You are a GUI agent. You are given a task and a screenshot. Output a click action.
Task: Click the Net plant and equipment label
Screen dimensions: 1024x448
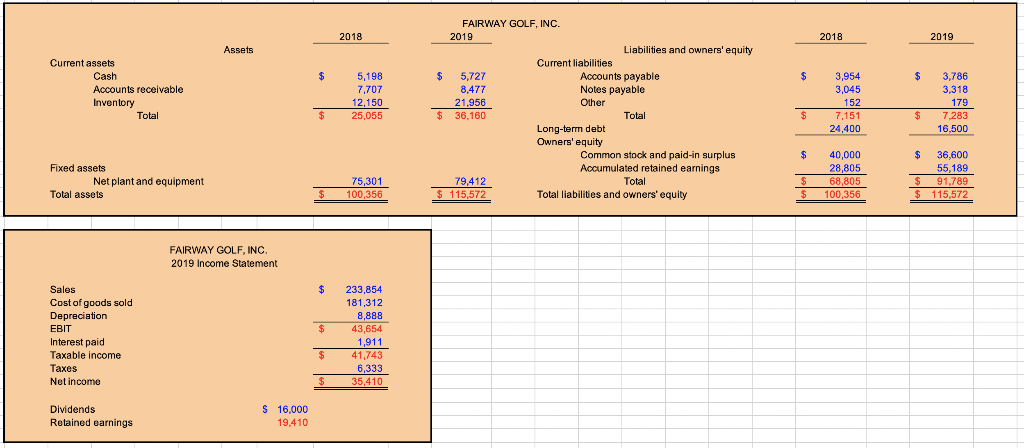coord(148,181)
